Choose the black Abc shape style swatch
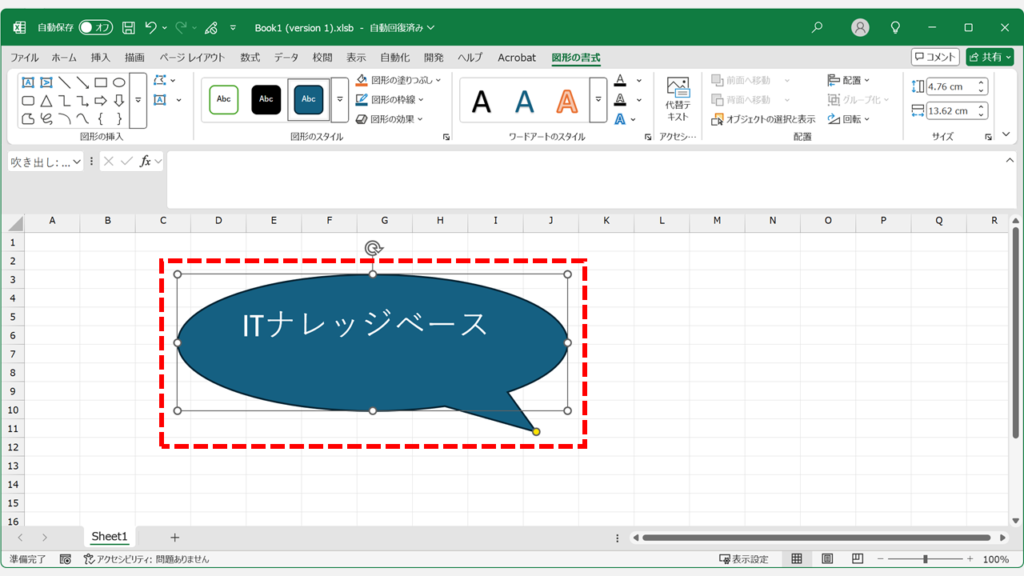Image resolution: width=1024 pixels, height=576 pixels. click(x=267, y=99)
